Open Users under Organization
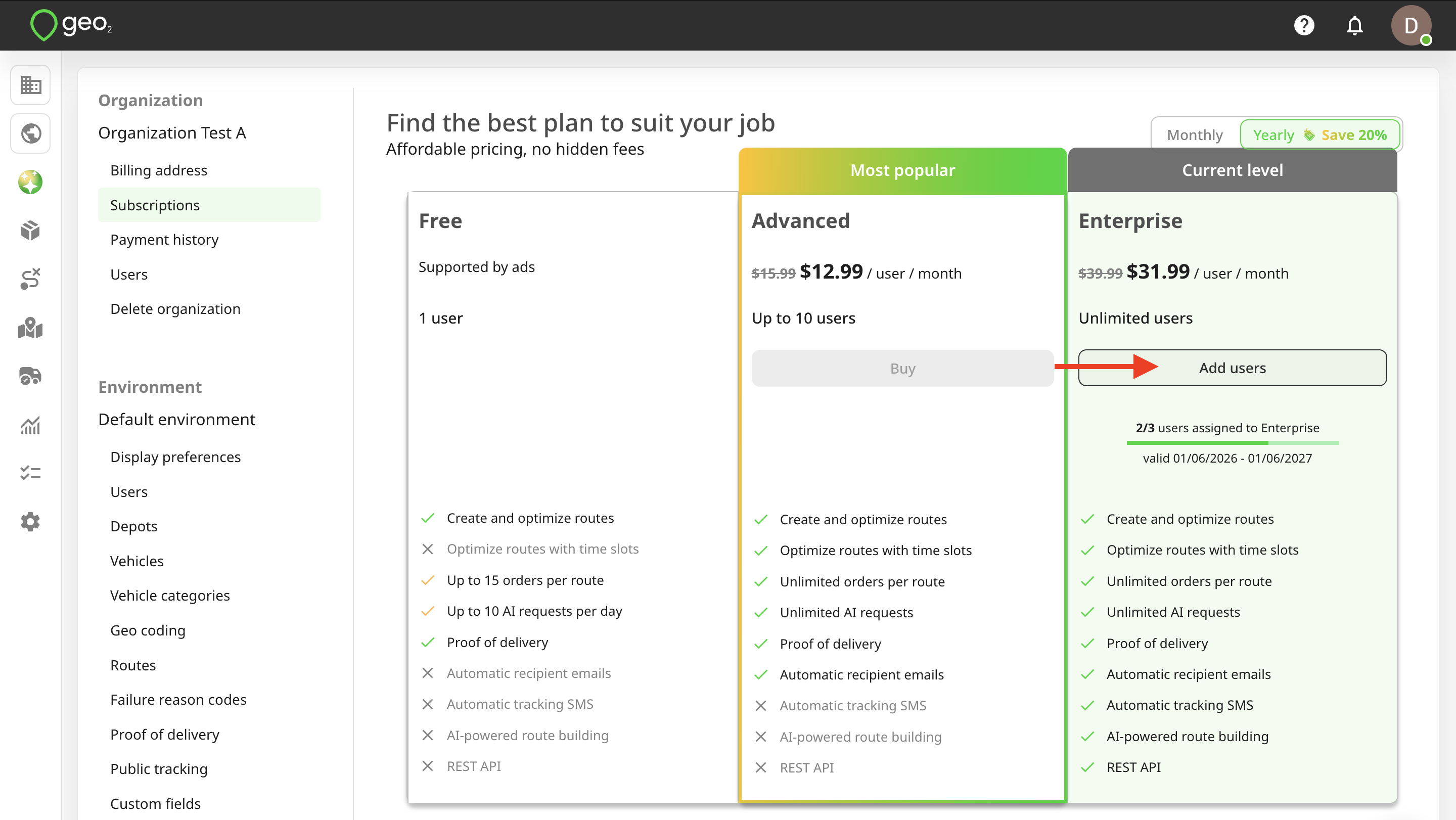The width and height of the screenshot is (1456, 820). tap(129, 274)
